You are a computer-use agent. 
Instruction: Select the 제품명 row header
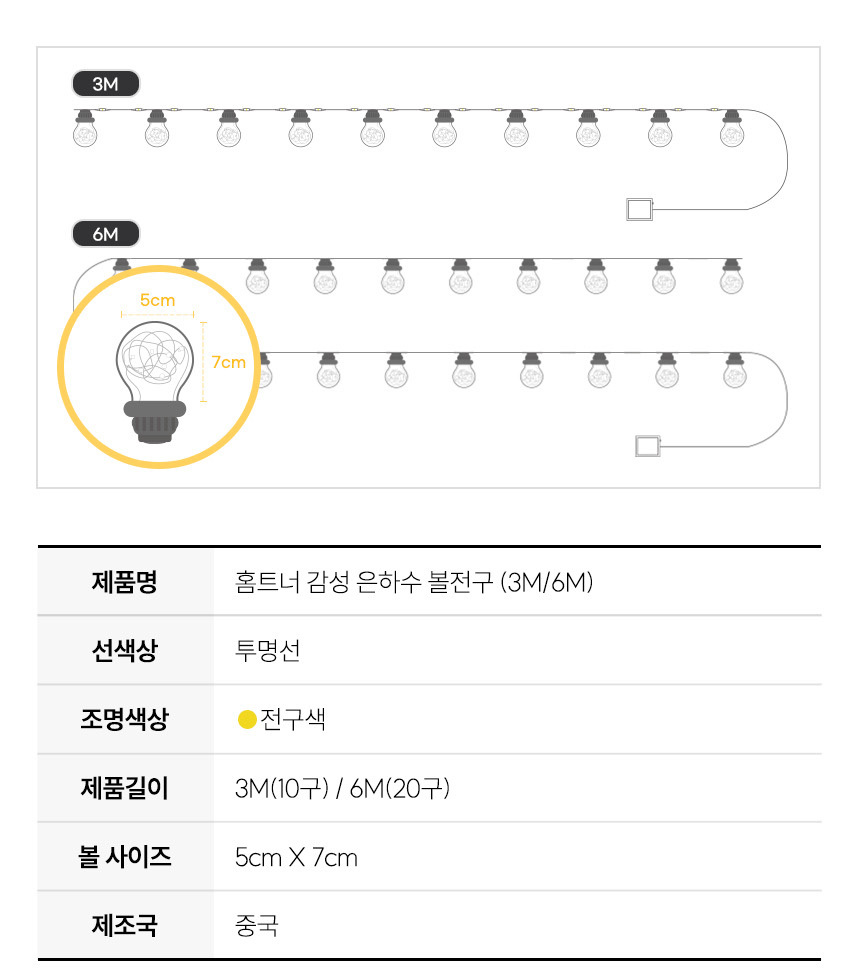point(125,582)
